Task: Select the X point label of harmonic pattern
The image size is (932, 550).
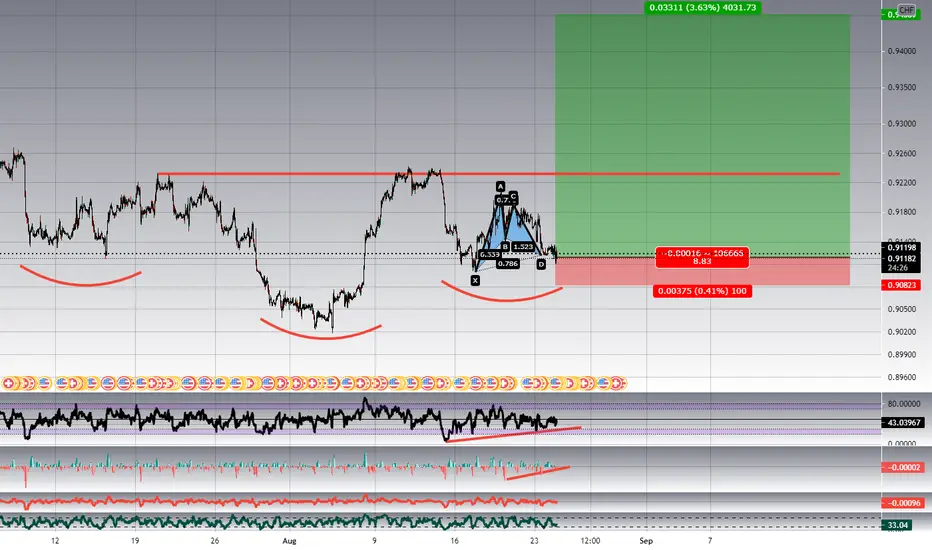Action: tap(475, 280)
